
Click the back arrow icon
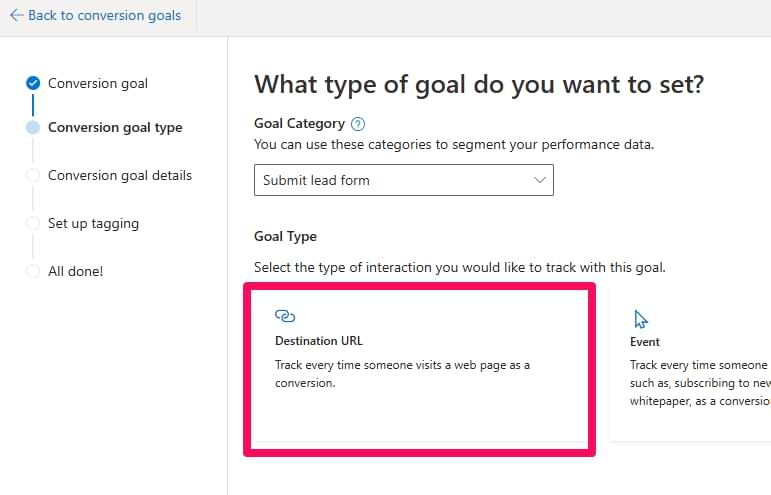pyautogui.click(x=16, y=16)
